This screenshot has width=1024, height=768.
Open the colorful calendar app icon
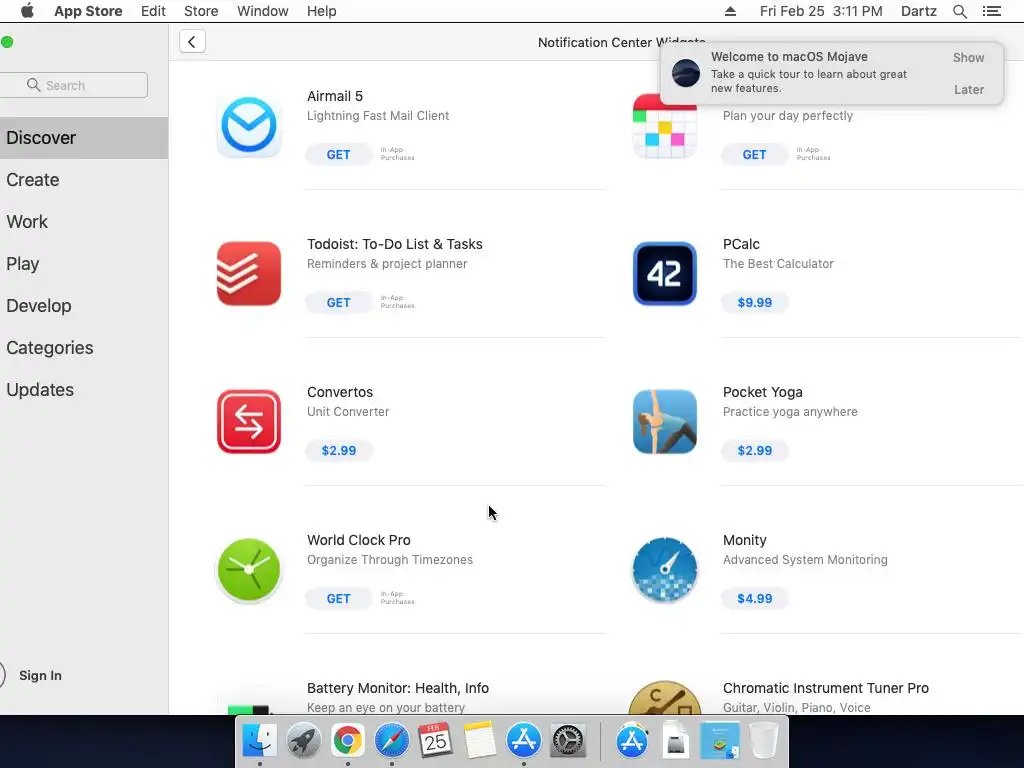(665, 127)
